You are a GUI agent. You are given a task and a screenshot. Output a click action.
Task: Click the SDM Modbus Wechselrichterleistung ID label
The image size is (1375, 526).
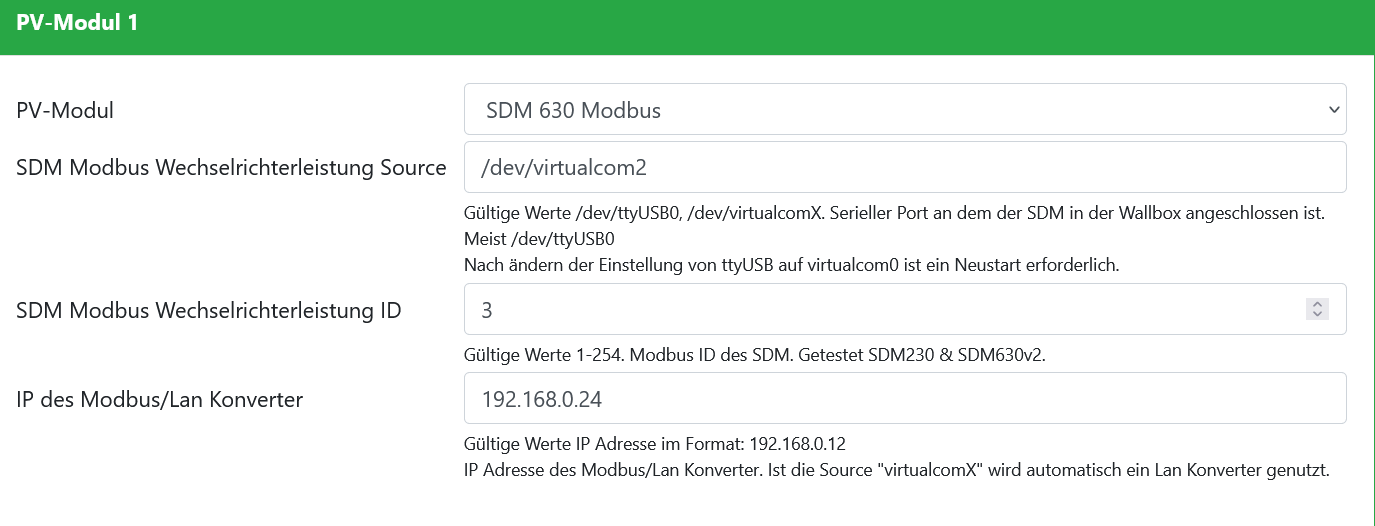(209, 311)
